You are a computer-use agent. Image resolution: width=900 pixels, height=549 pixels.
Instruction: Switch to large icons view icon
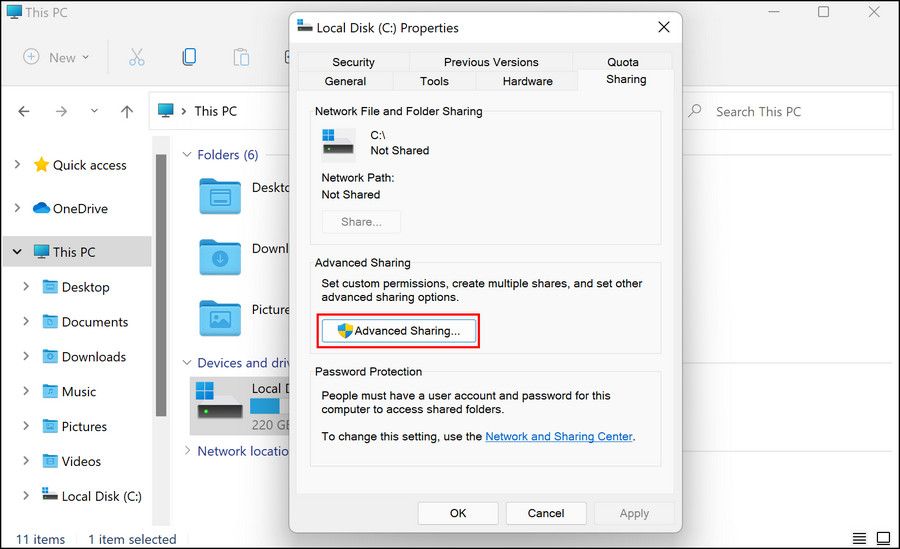tap(883, 538)
